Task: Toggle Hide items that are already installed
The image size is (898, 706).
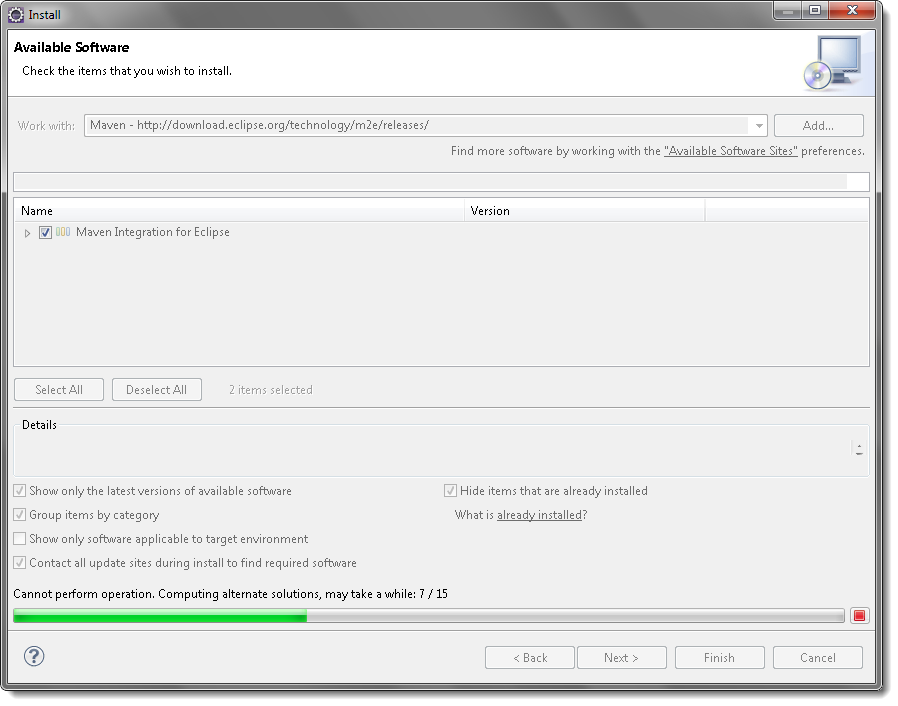Action: click(450, 491)
